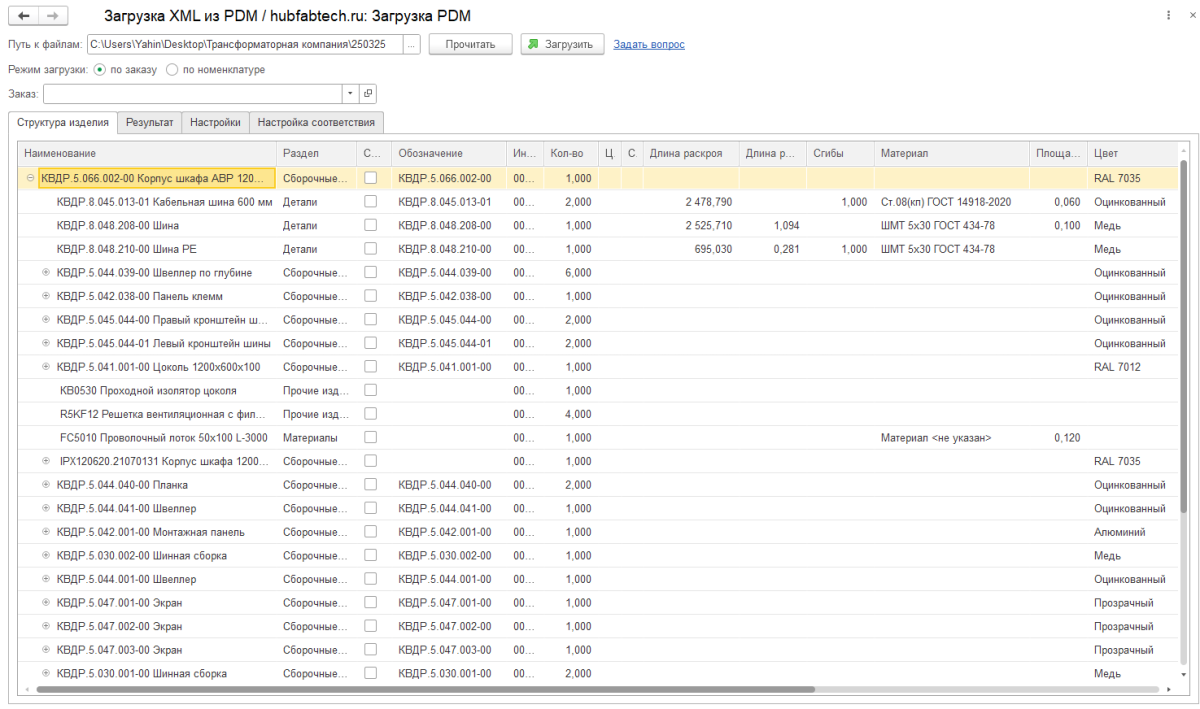Expand the Швеллер по глубине tree node
The image size is (1200, 709).
click(x=46, y=273)
